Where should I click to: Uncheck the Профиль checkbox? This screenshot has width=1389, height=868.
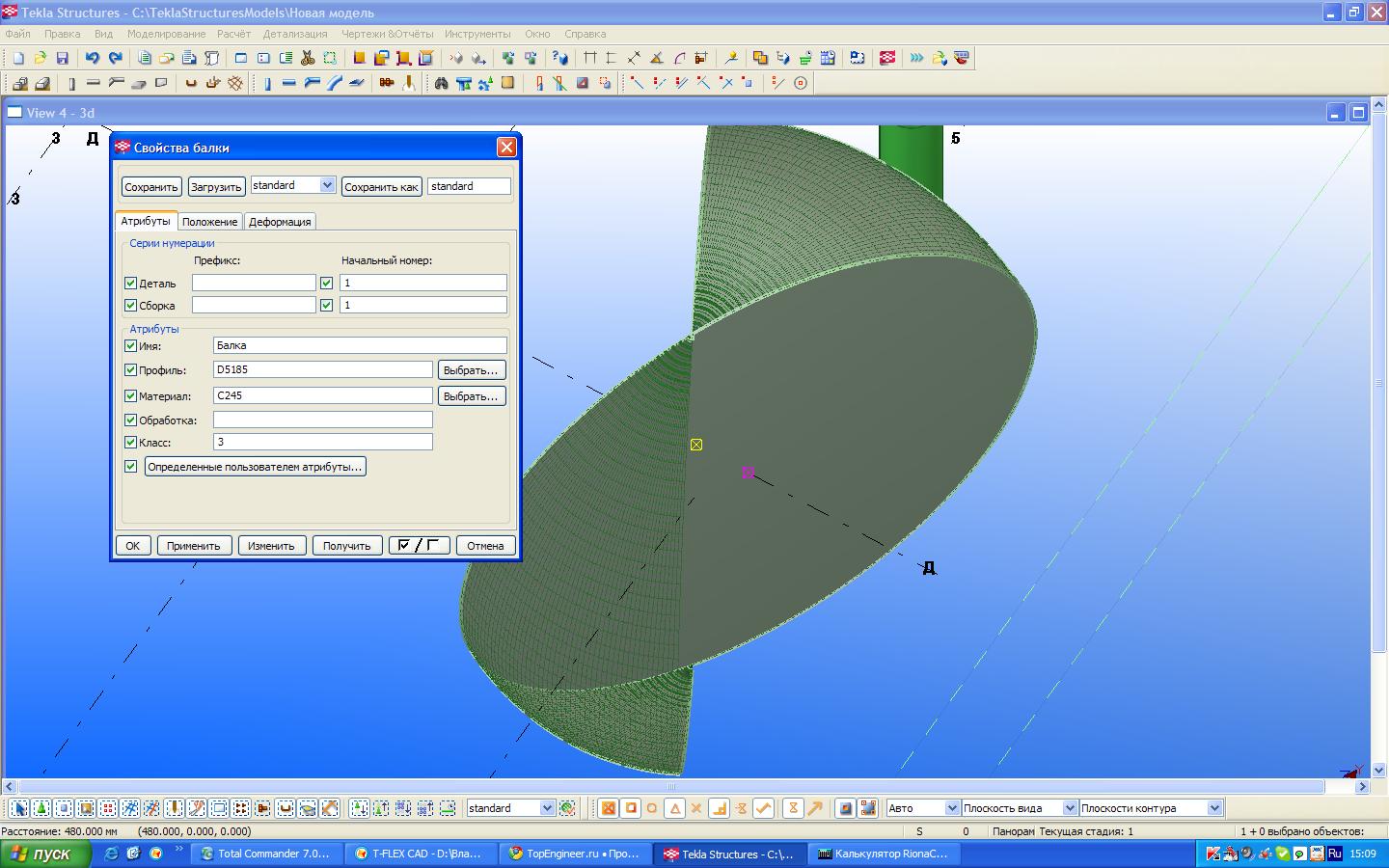click(x=131, y=370)
